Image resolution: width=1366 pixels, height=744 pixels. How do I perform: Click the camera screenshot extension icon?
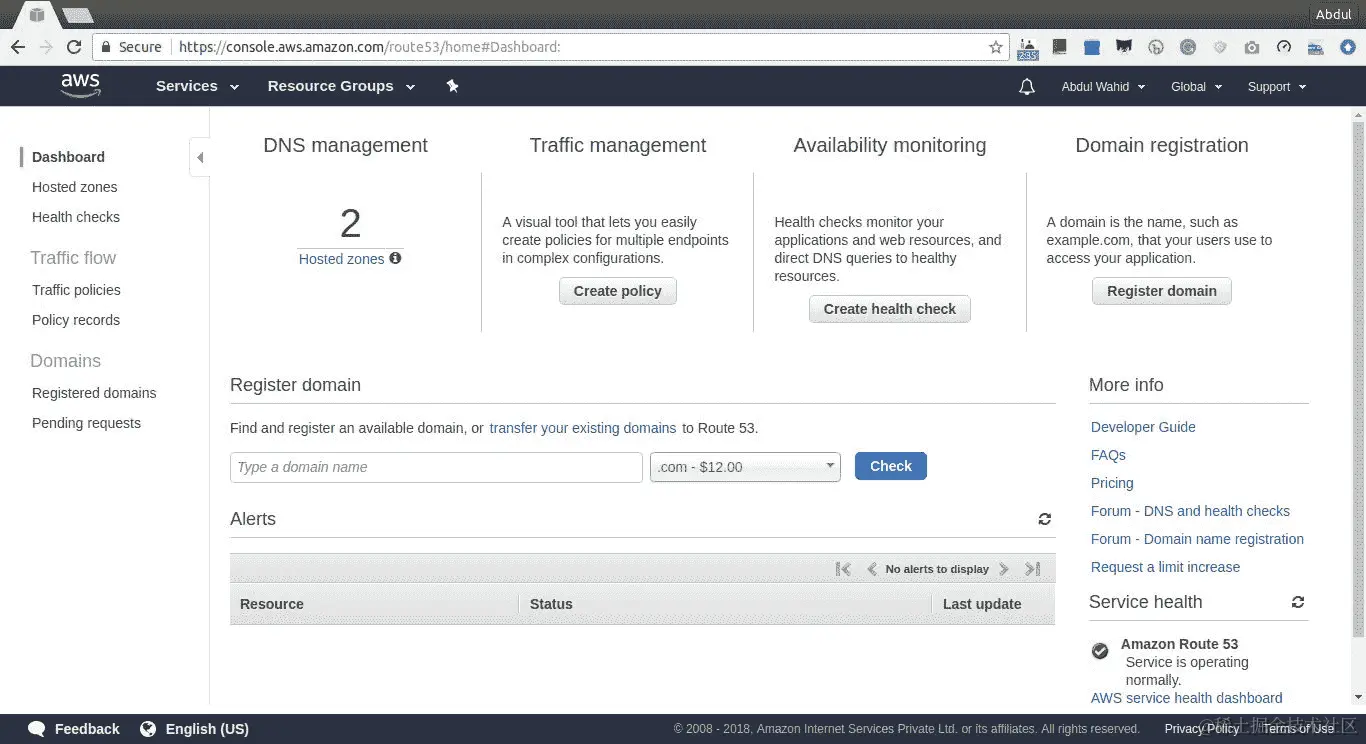[1252, 47]
